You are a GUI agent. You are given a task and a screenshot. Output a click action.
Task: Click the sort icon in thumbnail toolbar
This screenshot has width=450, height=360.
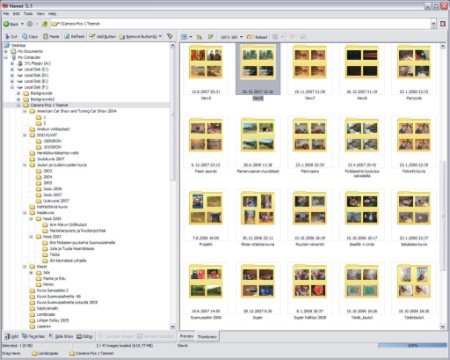(199, 37)
